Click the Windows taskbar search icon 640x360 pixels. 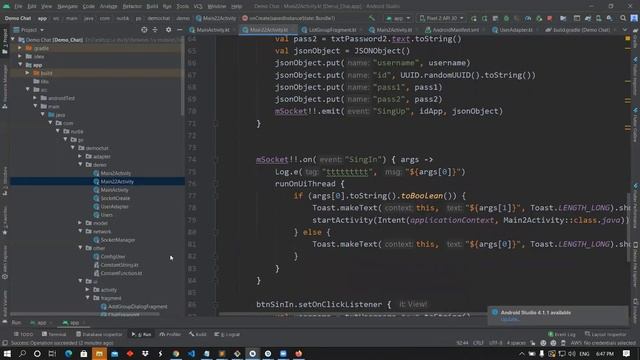click(22, 353)
